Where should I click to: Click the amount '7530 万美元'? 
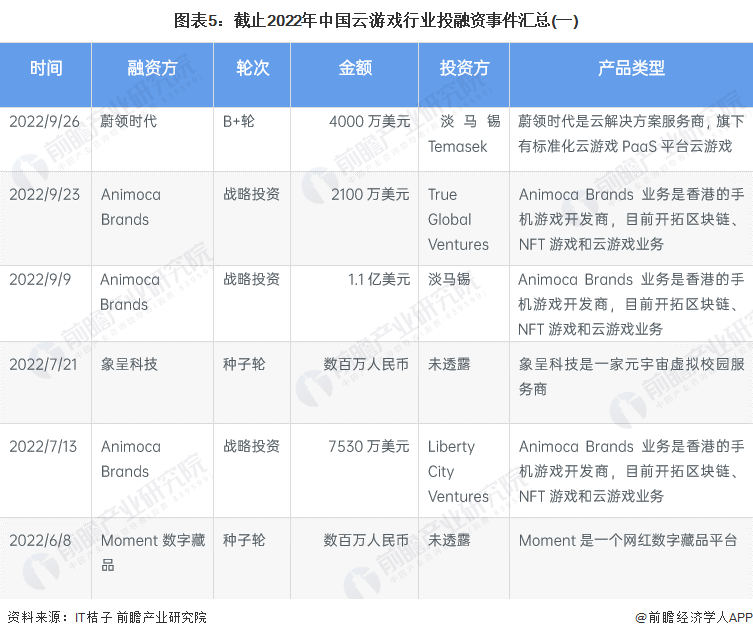click(x=369, y=446)
